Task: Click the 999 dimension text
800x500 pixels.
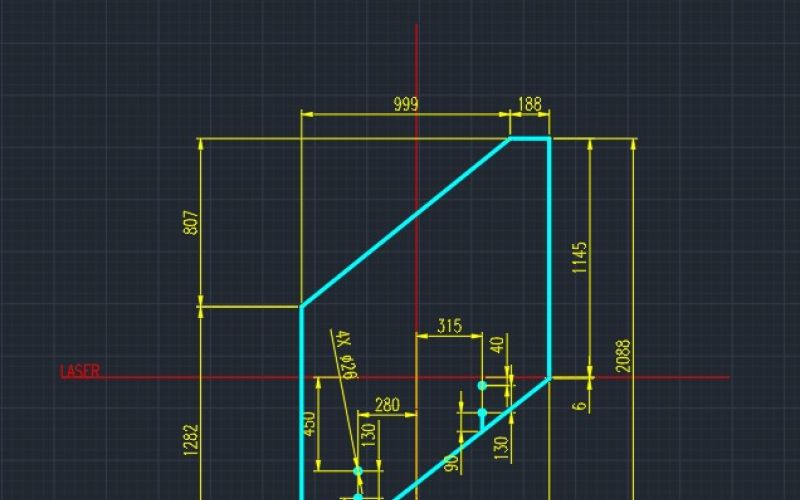Action: coord(406,104)
